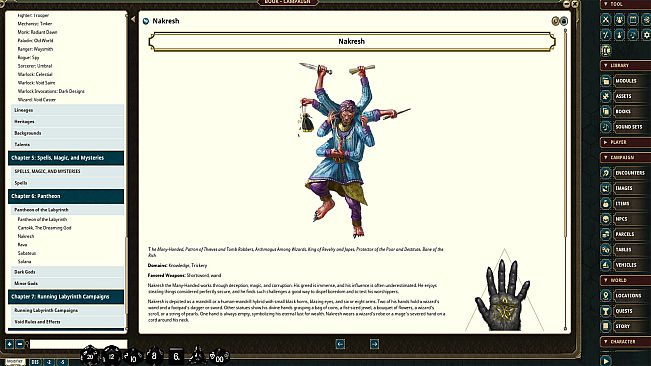The width and height of the screenshot is (651, 366).
Task: Expand Chapter 5: Spells, Magic, and Mysteries
Action: point(66,158)
